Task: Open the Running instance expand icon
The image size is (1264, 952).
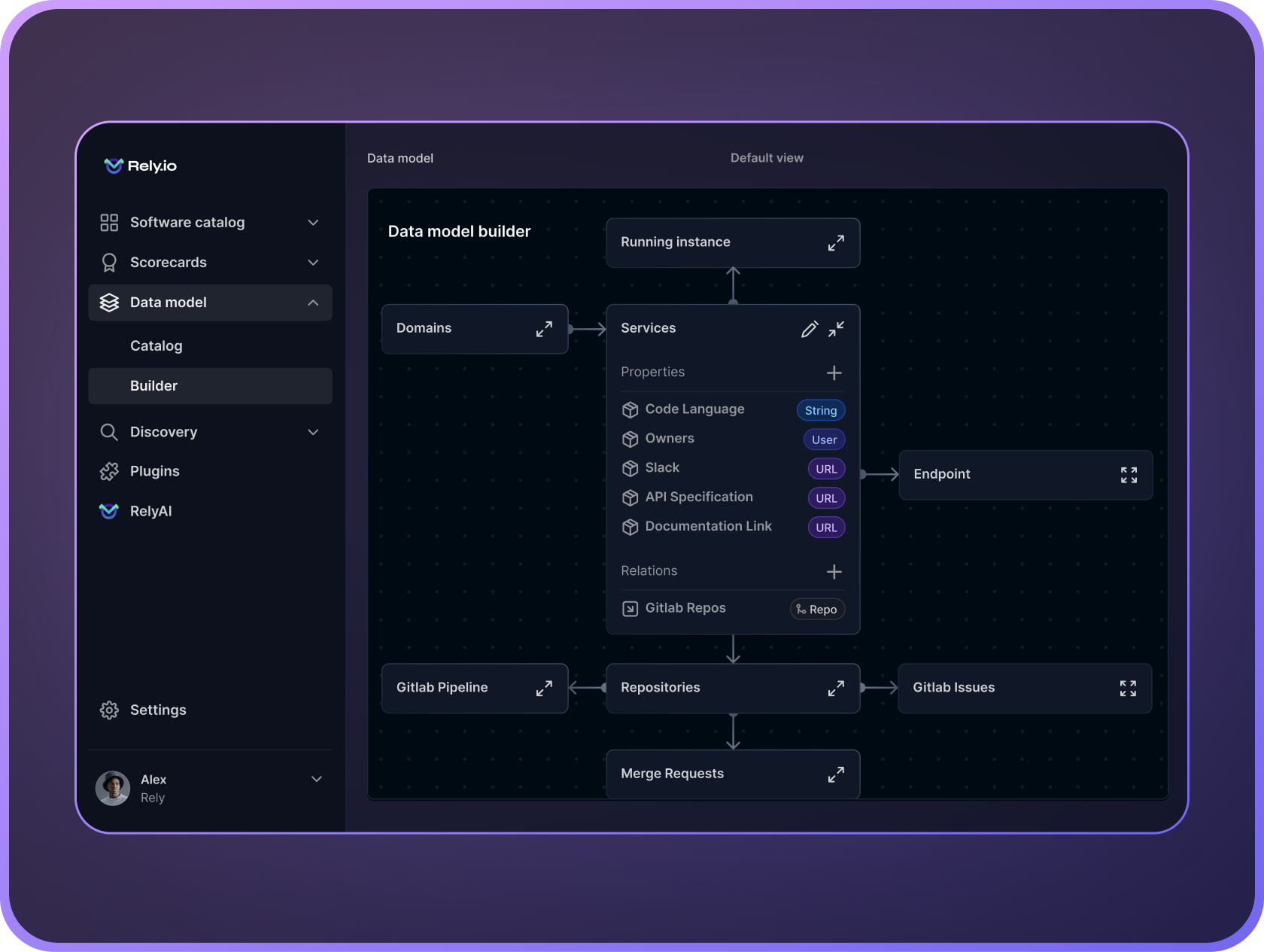Action: pyautogui.click(x=836, y=242)
